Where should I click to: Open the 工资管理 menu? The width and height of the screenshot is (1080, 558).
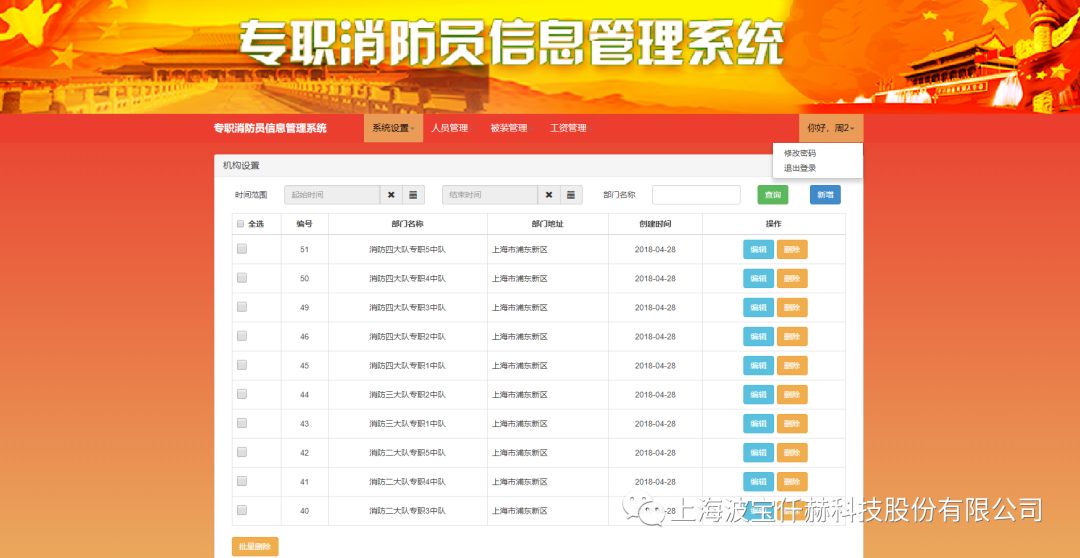click(568, 128)
